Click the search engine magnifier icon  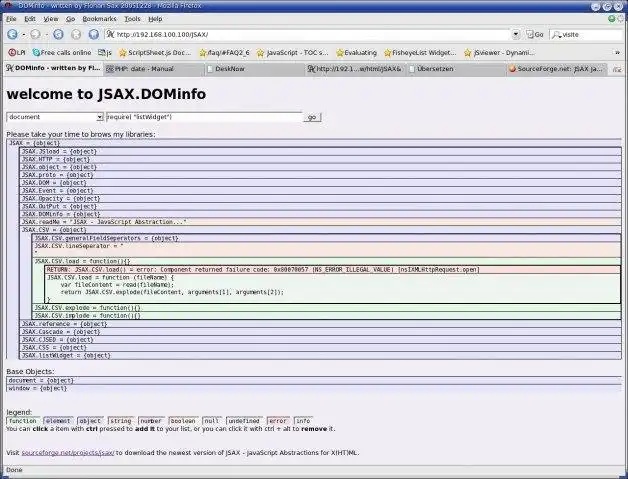click(x=556, y=35)
